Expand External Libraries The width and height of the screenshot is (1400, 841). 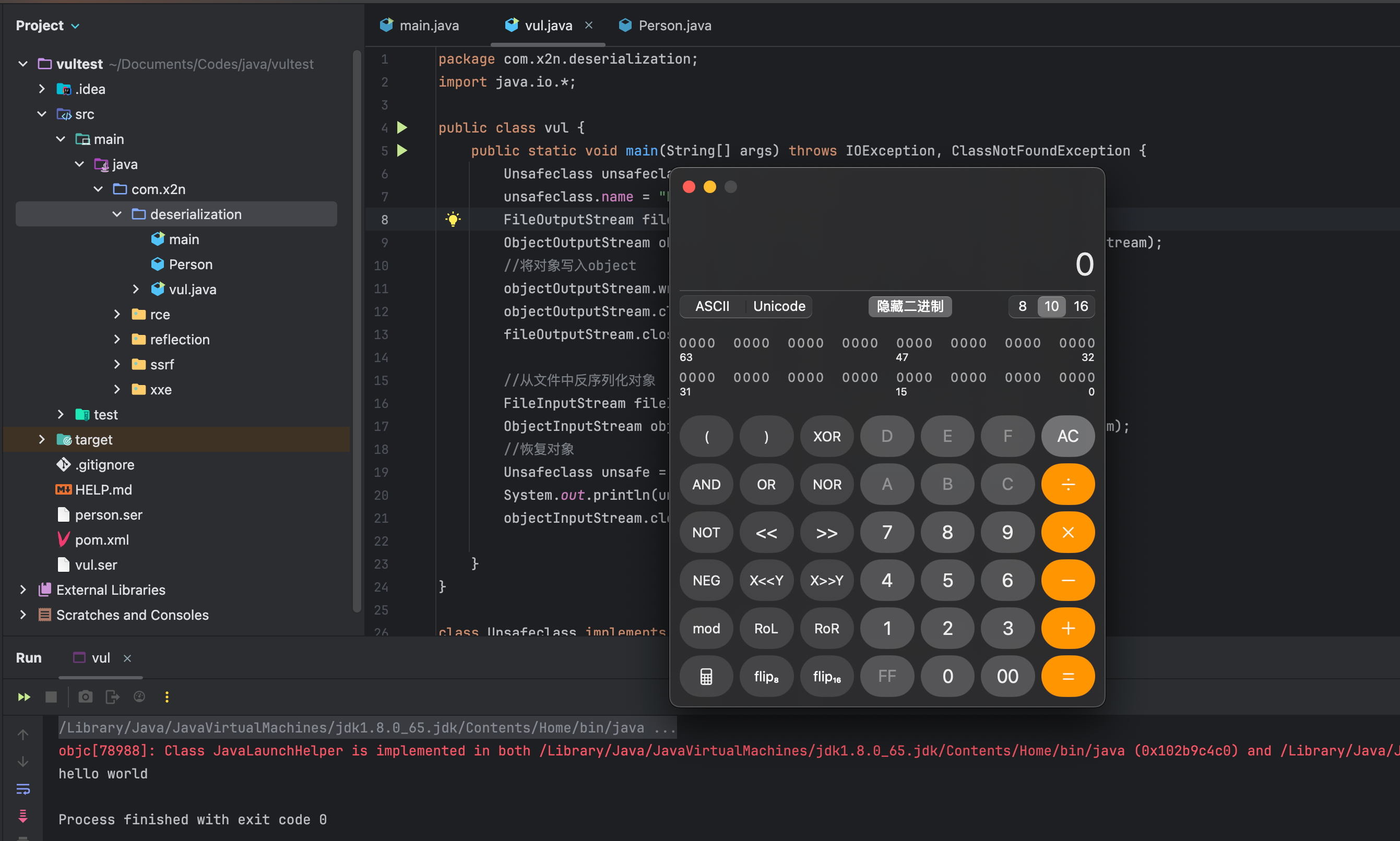pyautogui.click(x=22, y=590)
